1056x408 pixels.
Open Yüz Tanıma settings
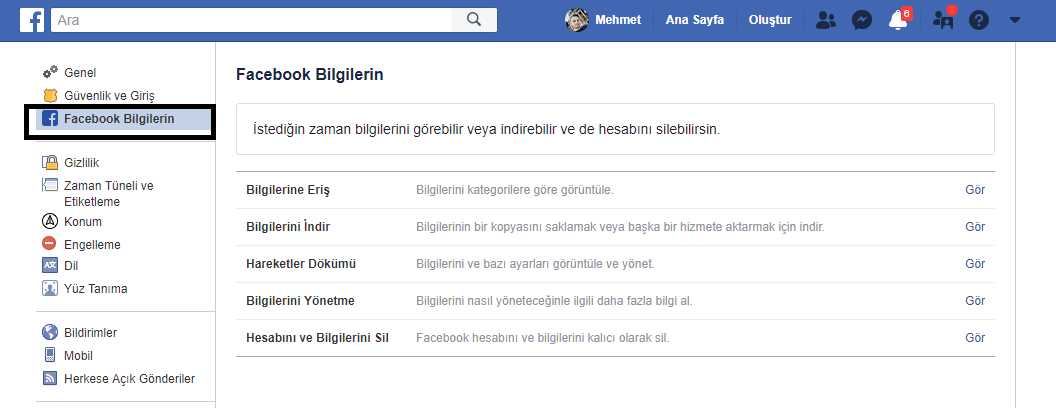[x=96, y=288]
